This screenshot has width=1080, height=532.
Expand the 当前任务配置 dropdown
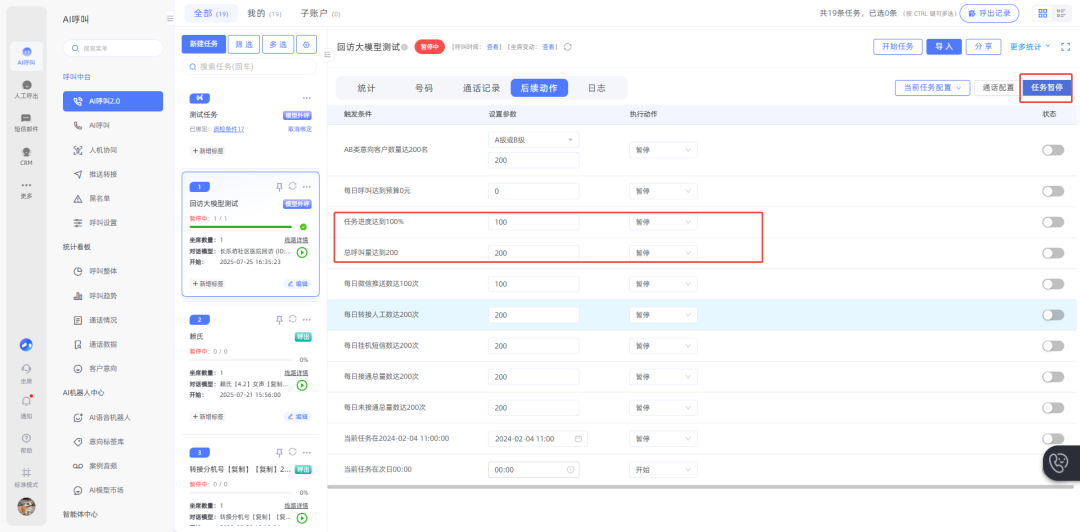pyautogui.click(x=933, y=88)
